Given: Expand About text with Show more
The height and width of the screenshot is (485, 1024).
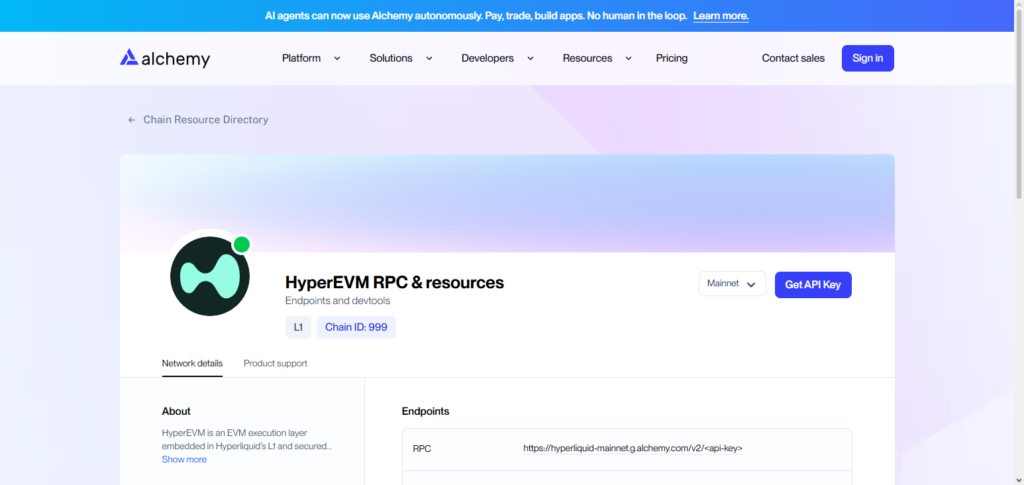Looking at the screenshot, I should [x=184, y=460].
